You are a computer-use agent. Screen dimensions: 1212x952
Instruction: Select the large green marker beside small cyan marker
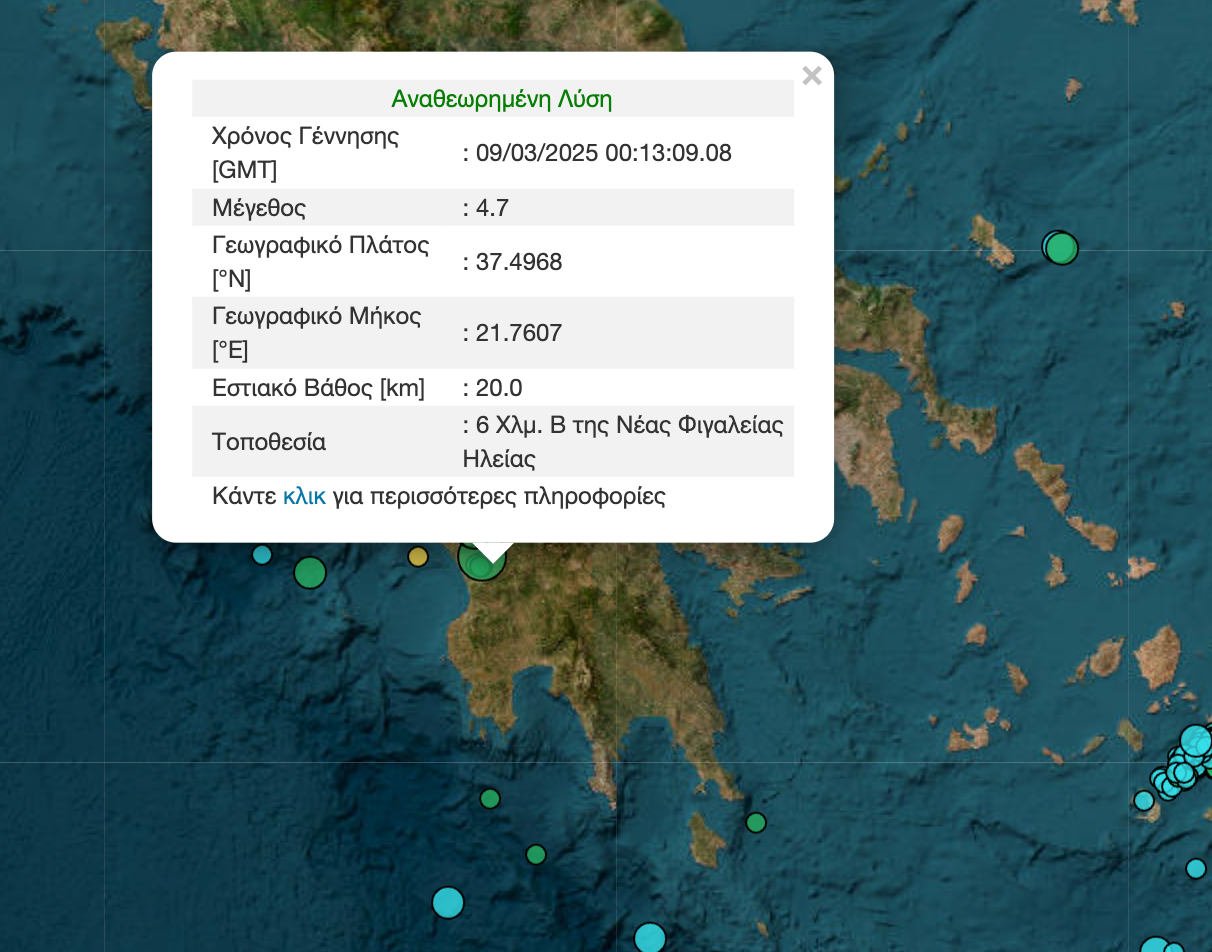(x=310, y=572)
